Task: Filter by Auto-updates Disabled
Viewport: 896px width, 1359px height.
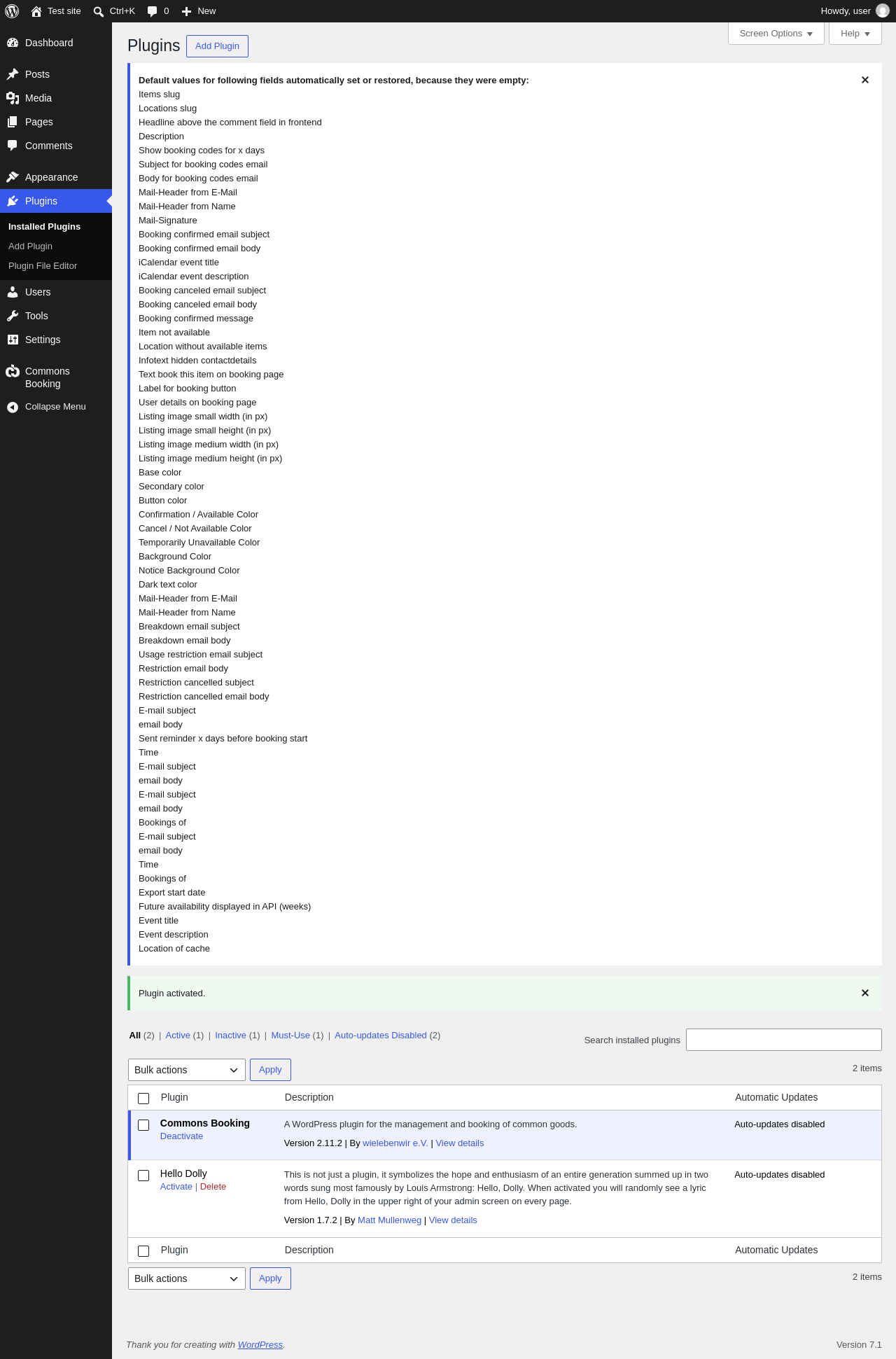Action: coord(381,1036)
